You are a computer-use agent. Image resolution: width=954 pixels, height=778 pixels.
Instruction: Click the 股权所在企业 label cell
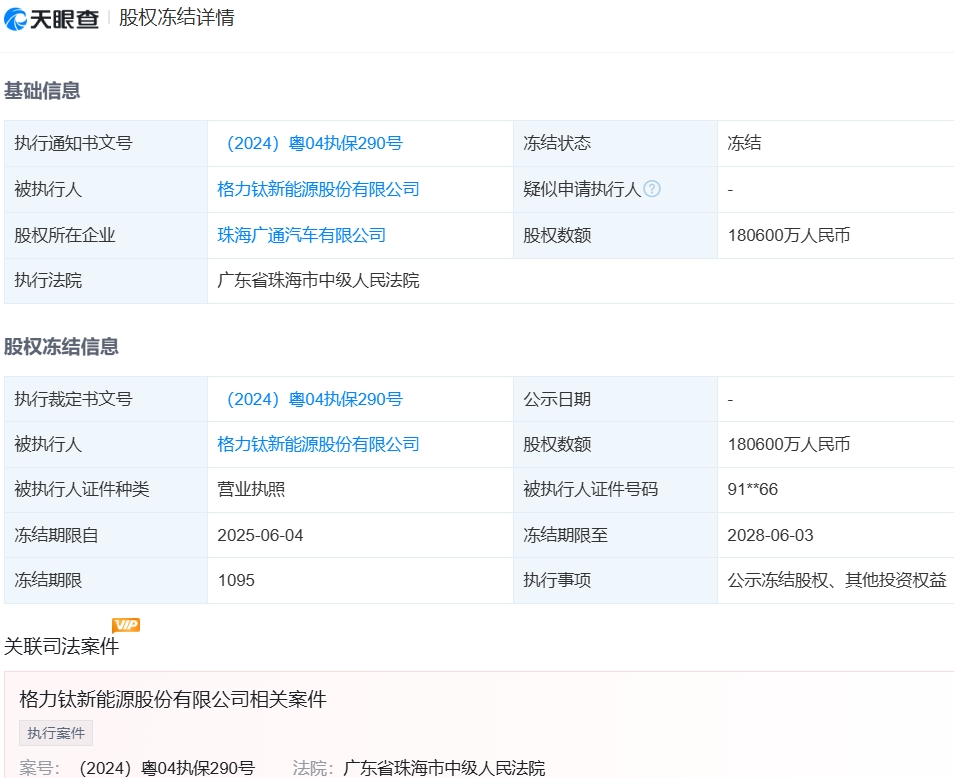coord(106,235)
